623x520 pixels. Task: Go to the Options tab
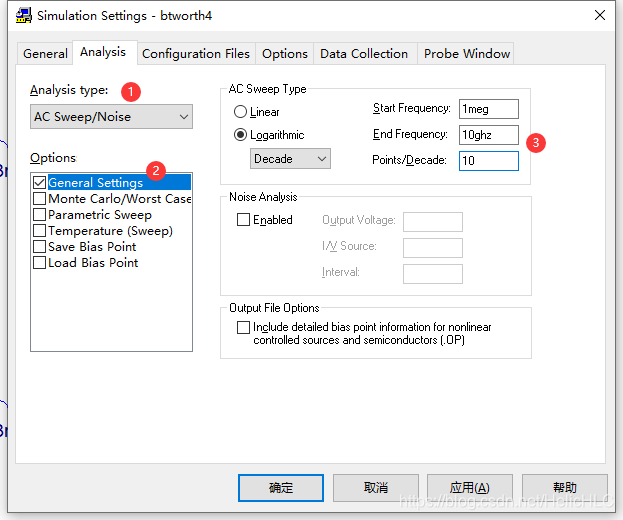click(x=285, y=54)
